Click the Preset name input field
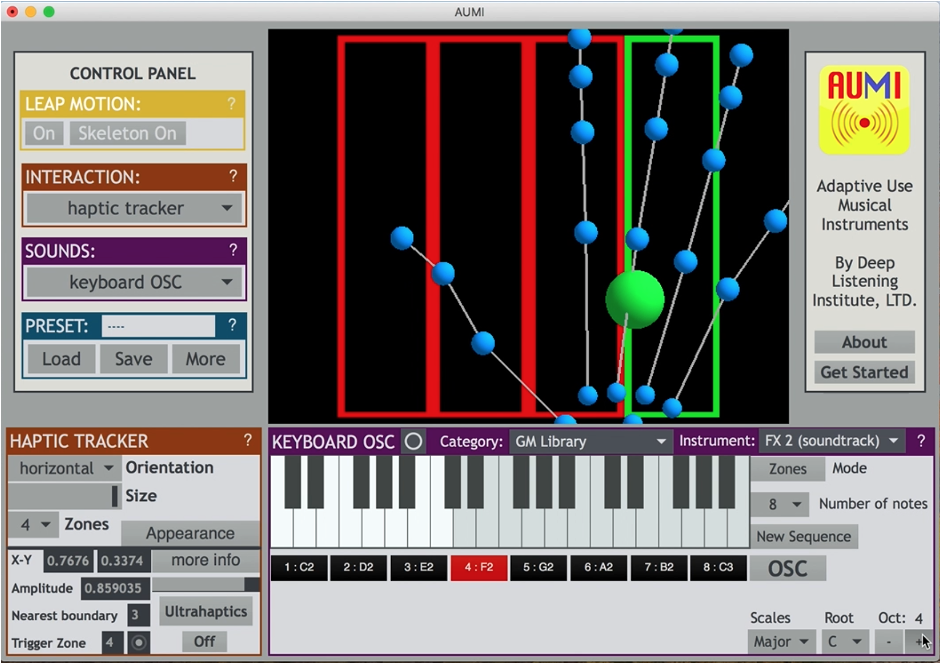Image resolution: width=940 pixels, height=663 pixels. coord(158,326)
